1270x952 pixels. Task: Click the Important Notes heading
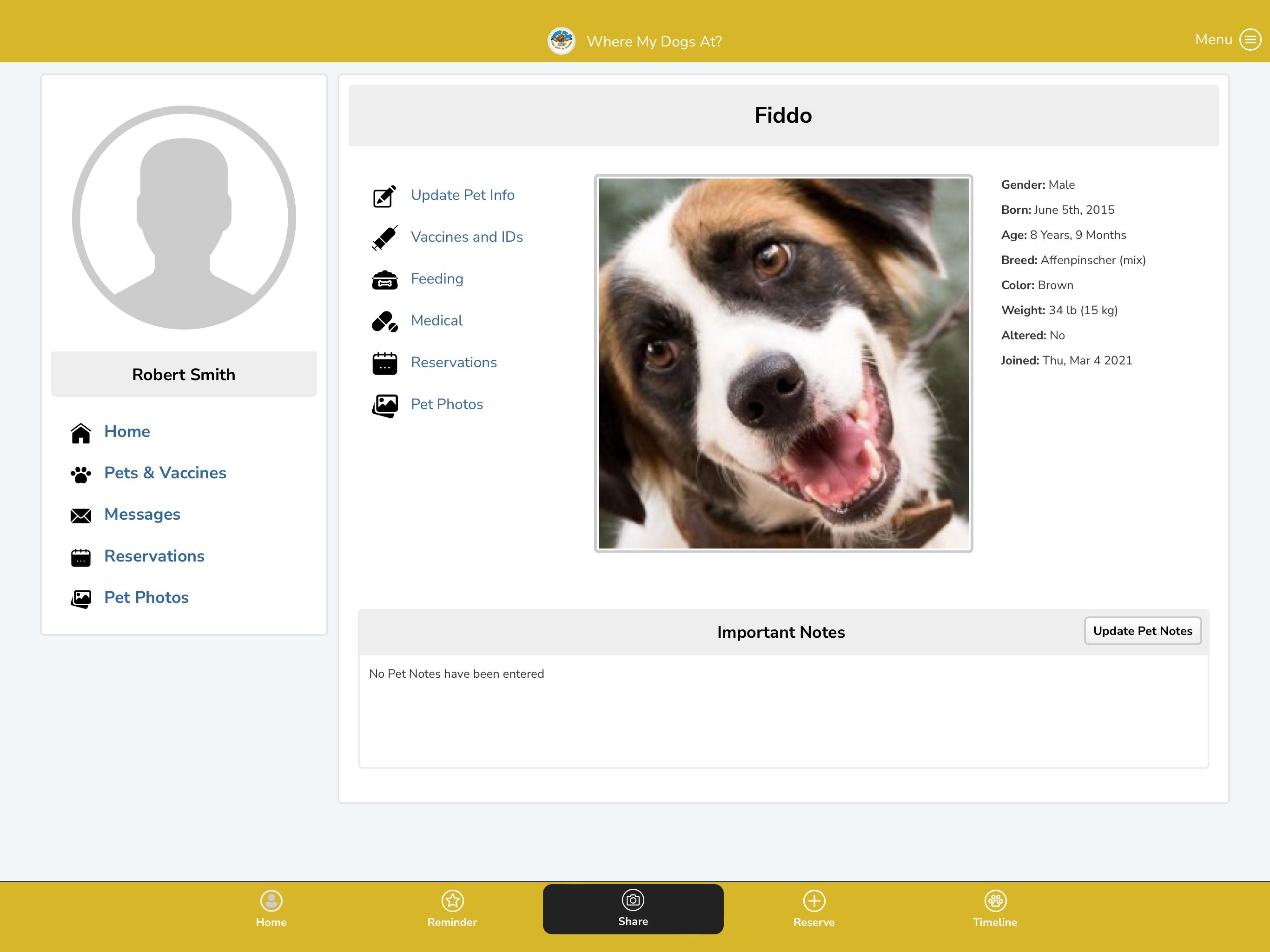coord(781,632)
